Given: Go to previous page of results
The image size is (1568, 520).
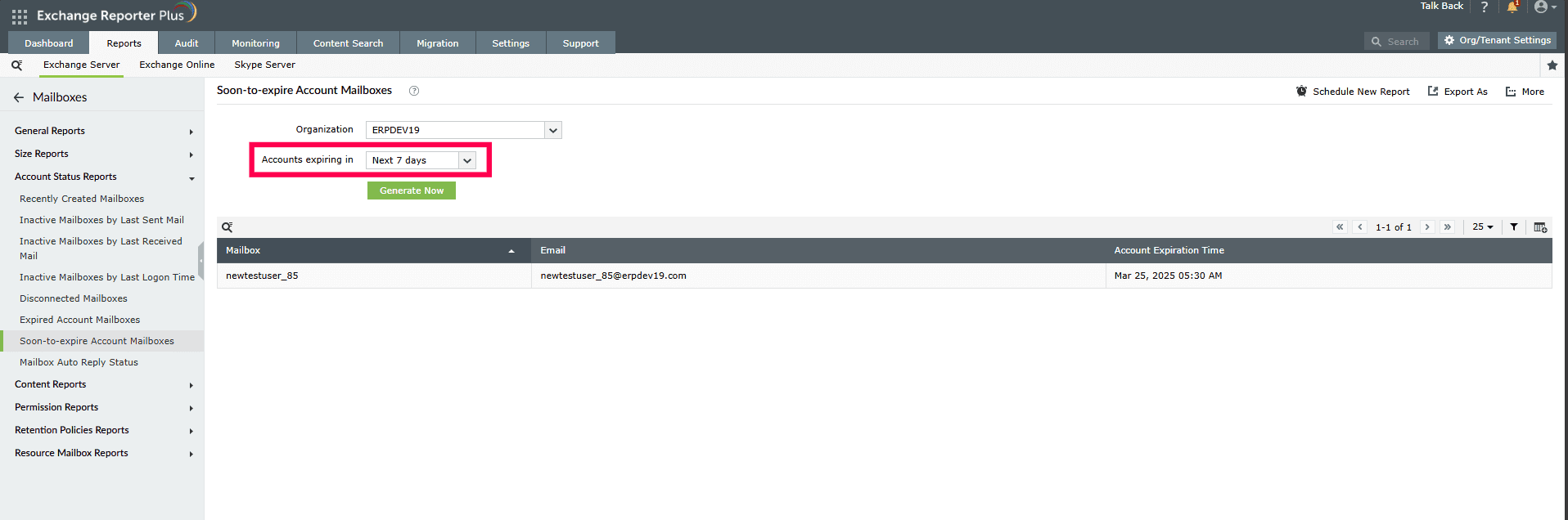Looking at the screenshot, I should pos(1360,227).
